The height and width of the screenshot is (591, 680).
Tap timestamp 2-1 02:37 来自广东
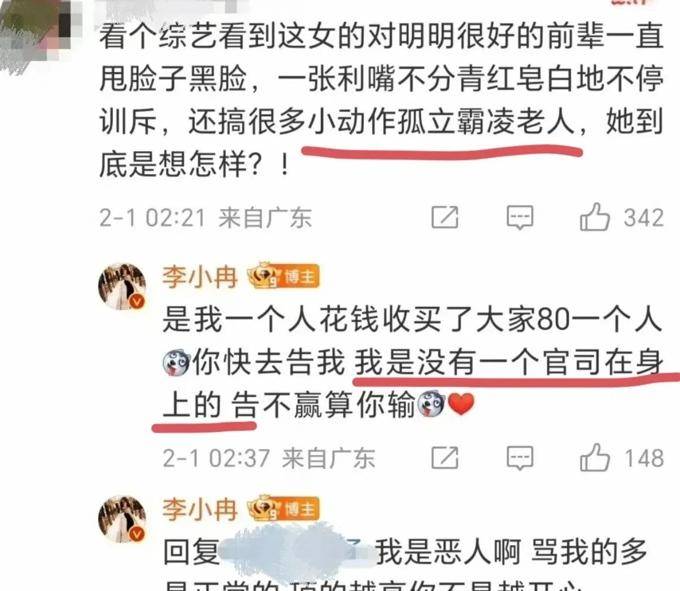click(x=269, y=458)
